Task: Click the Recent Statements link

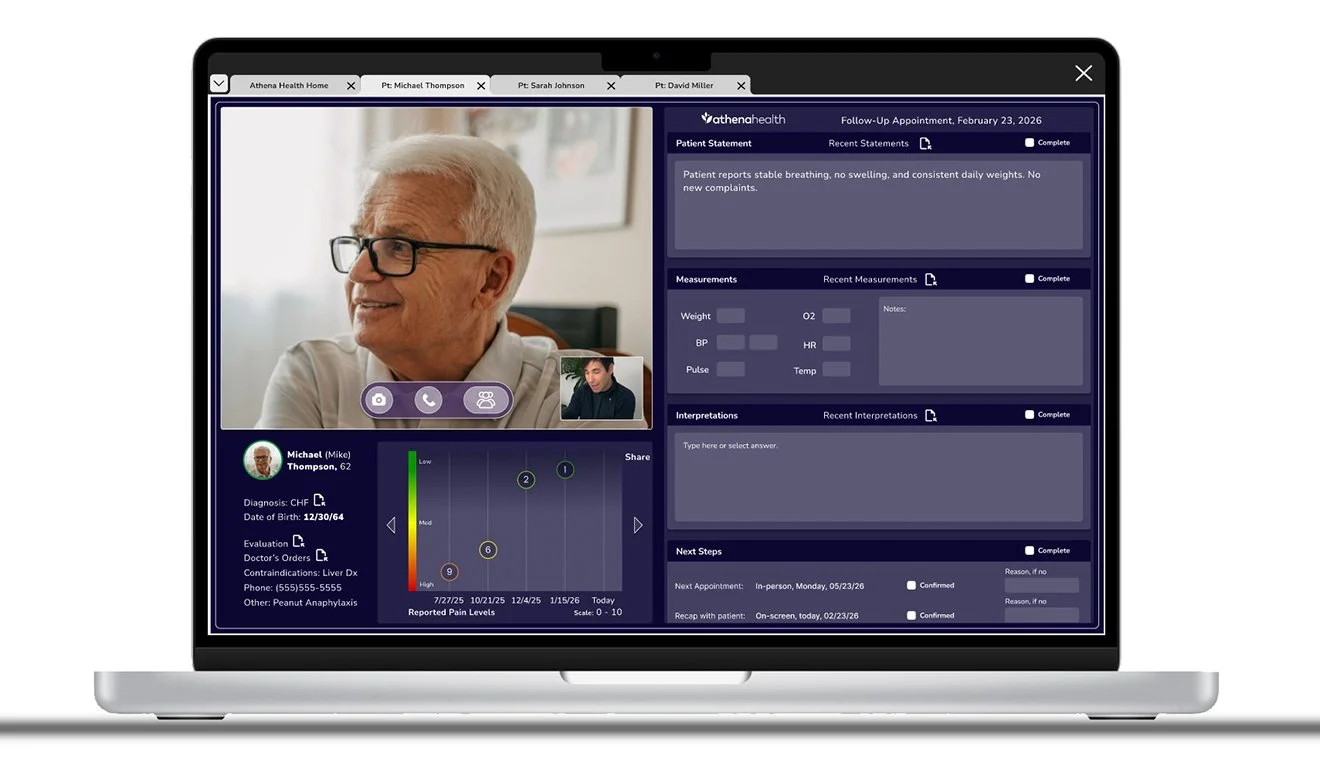Action: click(x=868, y=143)
